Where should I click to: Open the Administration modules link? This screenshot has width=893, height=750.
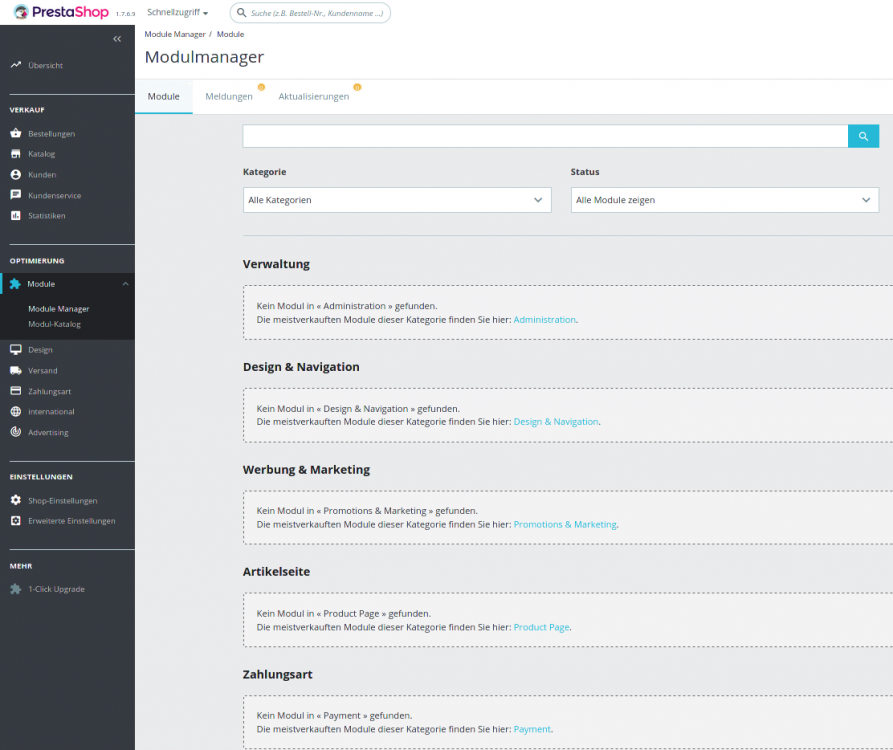click(x=545, y=319)
